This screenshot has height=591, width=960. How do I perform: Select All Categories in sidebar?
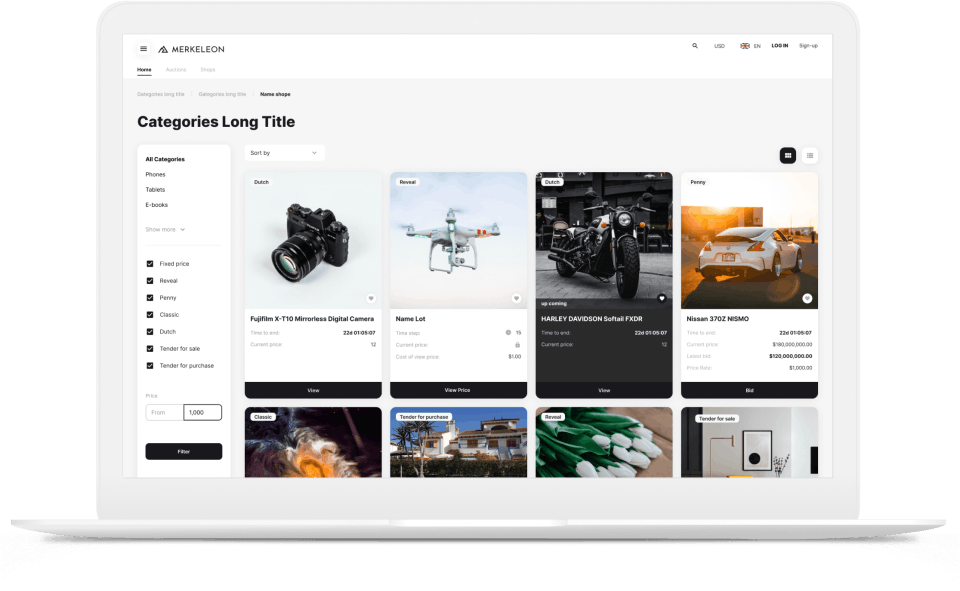point(165,159)
